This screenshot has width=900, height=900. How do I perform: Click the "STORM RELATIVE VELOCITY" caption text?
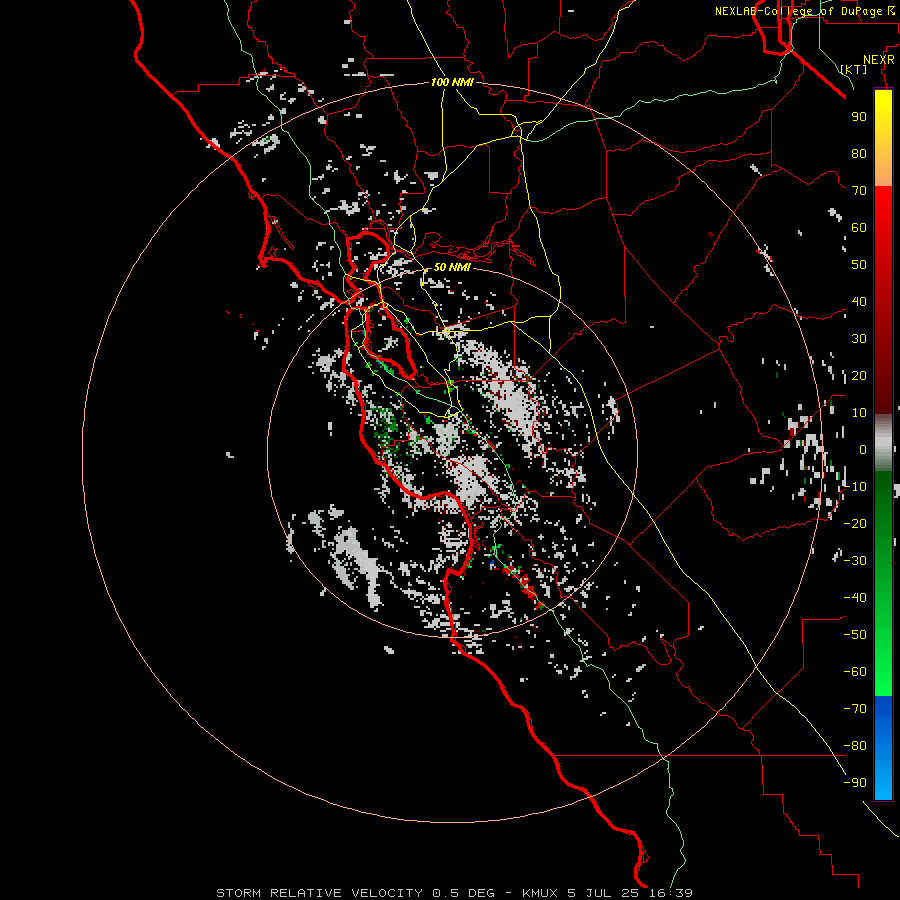point(319,893)
